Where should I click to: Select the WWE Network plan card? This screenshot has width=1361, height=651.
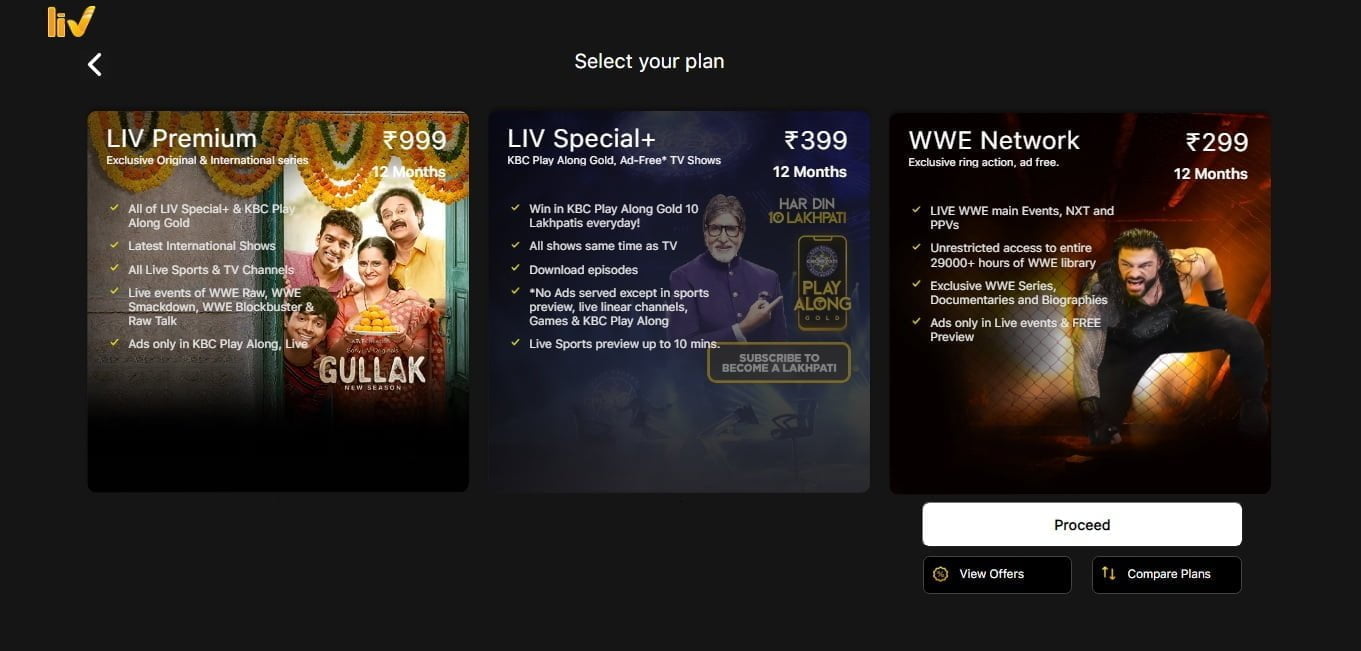(x=1080, y=303)
